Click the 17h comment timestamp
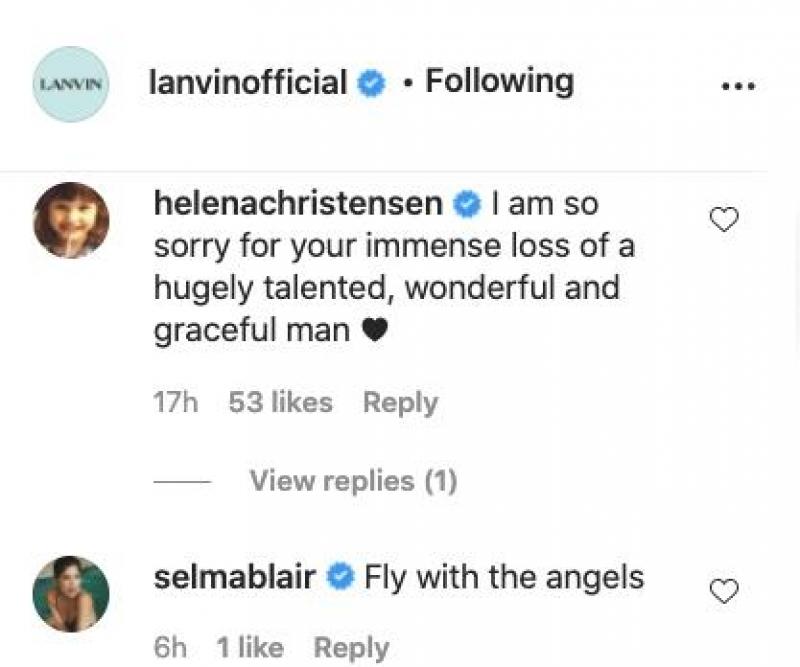 pos(176,402)
